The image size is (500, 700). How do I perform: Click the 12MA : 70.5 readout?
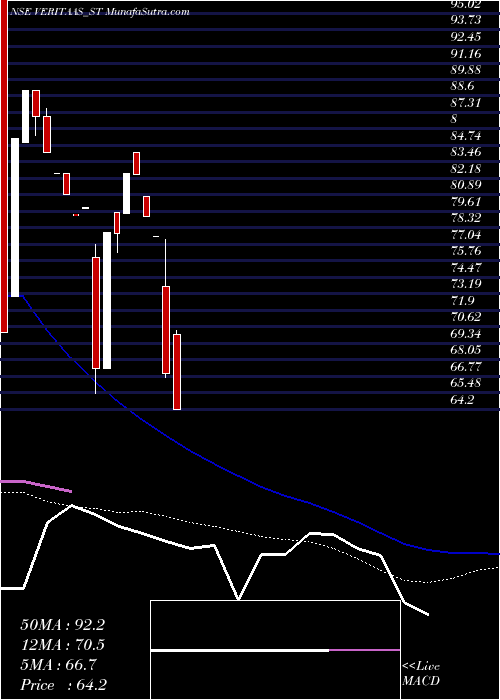click(63, 645)
